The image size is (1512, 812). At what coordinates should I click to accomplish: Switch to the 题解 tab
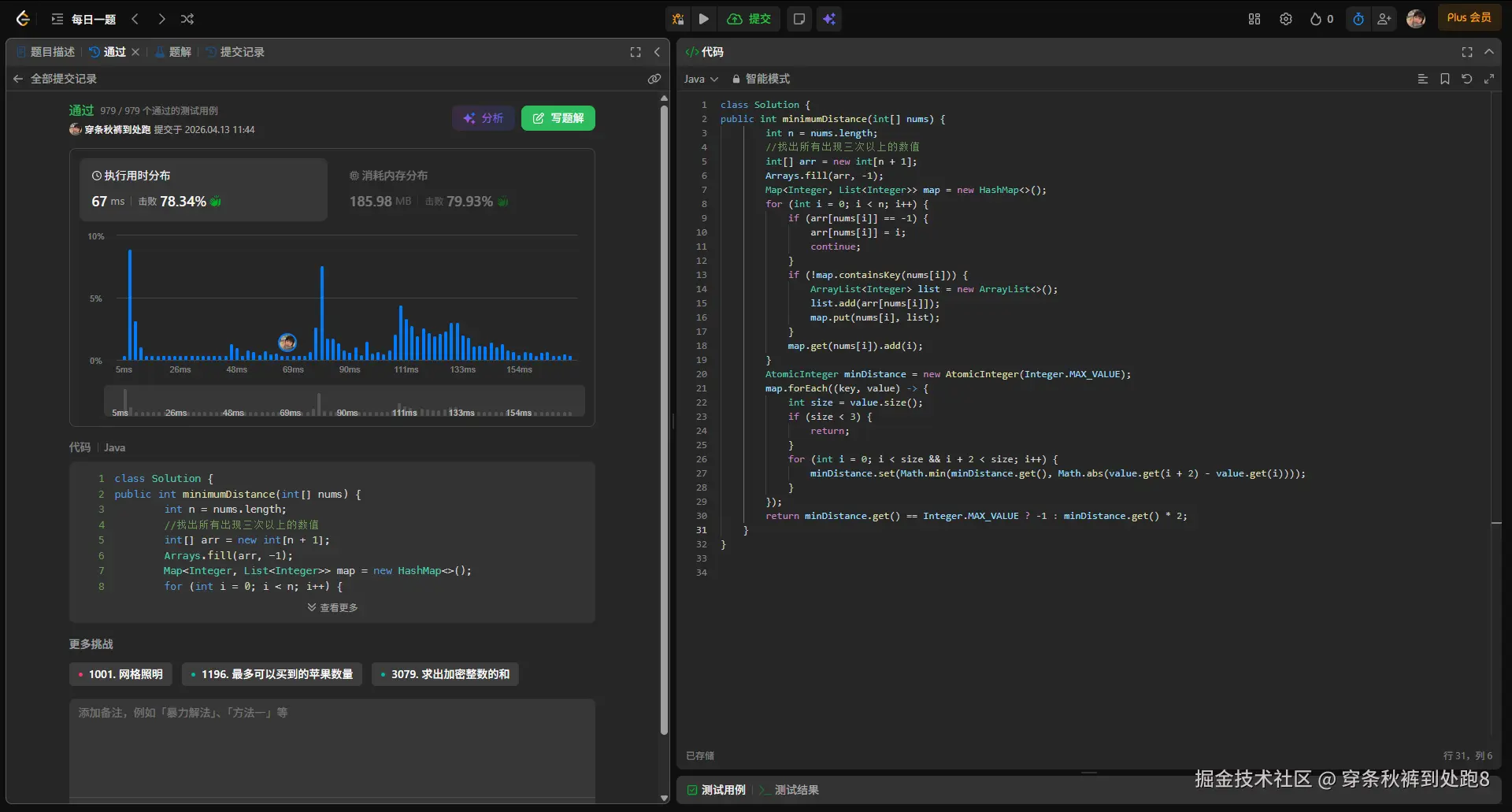(174, 52)
